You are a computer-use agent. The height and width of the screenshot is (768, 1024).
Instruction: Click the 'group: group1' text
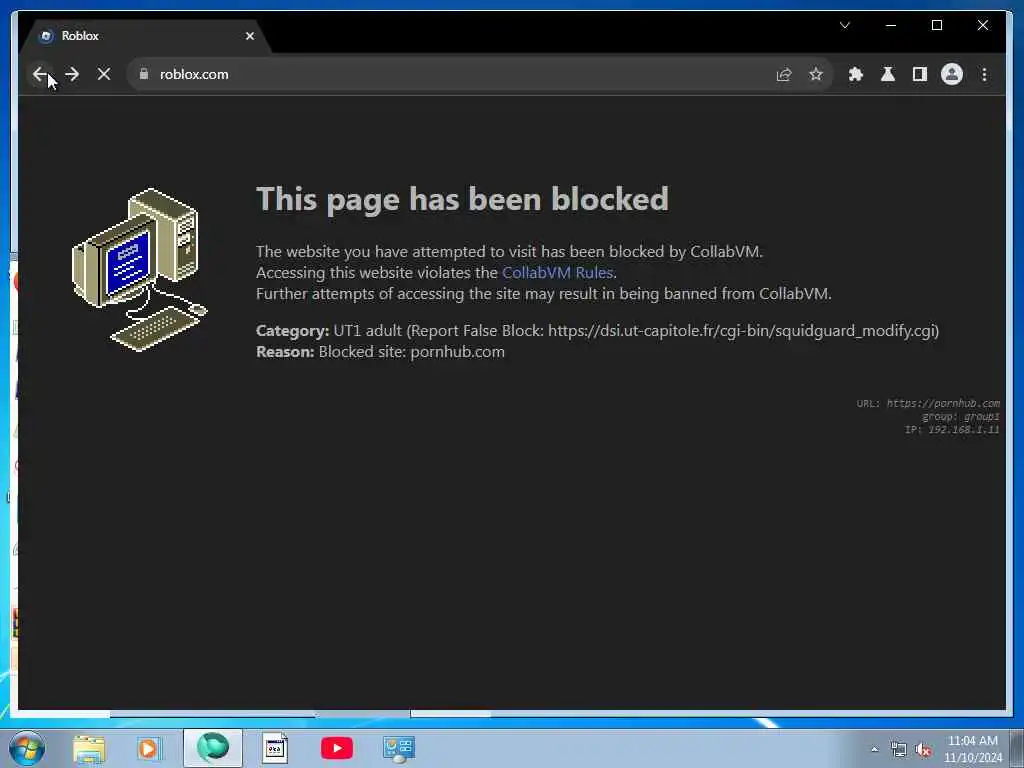point(960,417)
